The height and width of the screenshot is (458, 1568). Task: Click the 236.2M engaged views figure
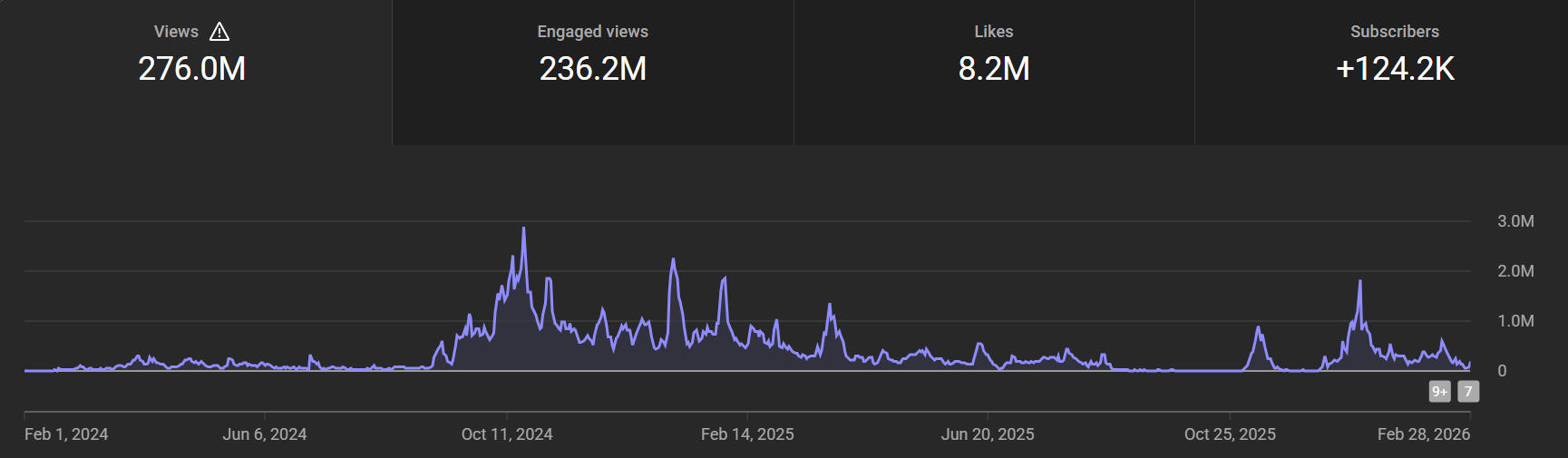pos(592,69)
